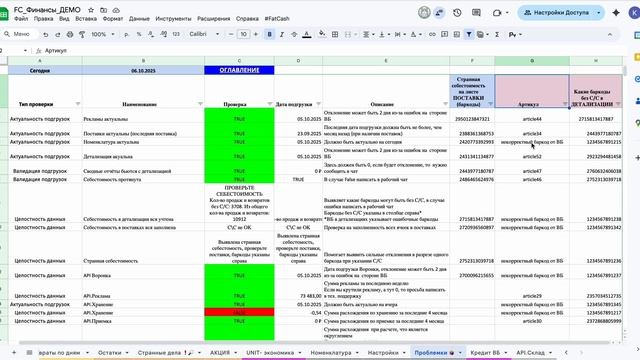Format cell as percent

pos(139,35)
